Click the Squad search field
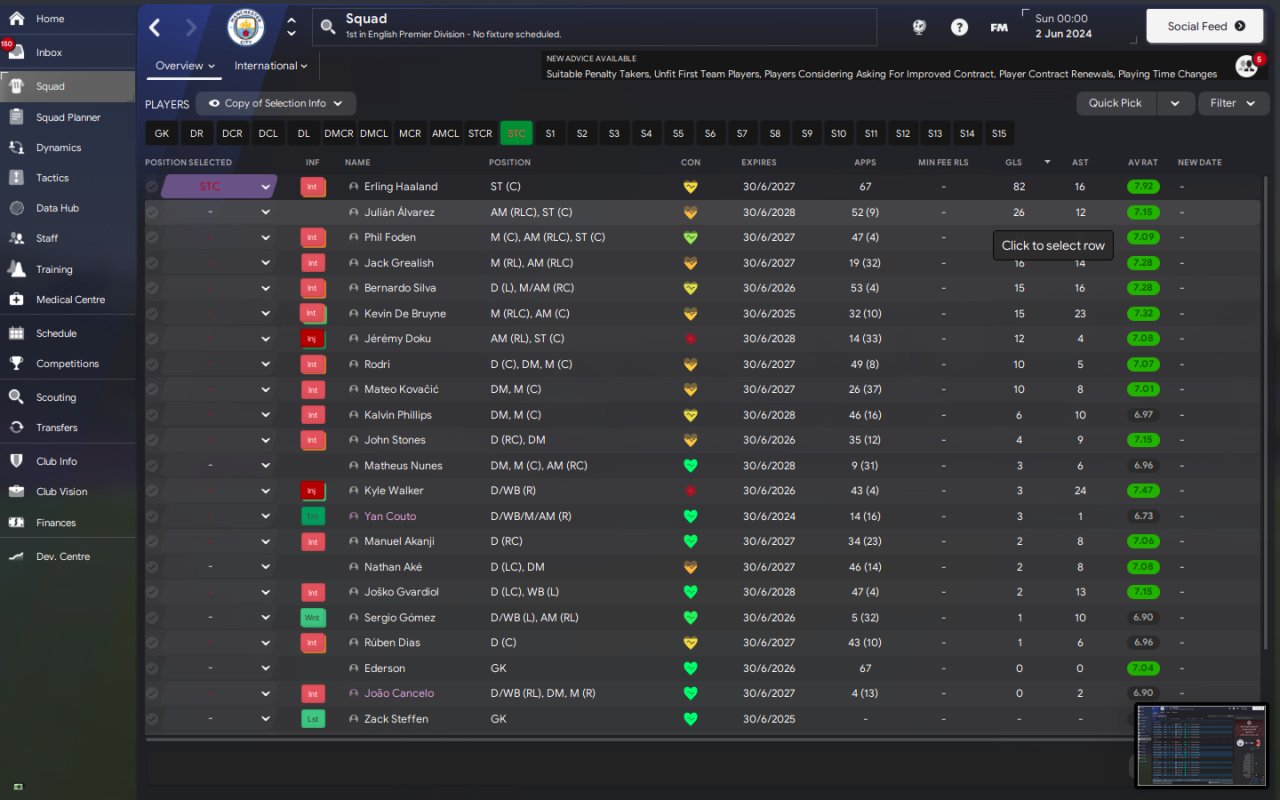Image resolution: width=1280 pixels, height=800 pixels. click(x=594, y=27)
